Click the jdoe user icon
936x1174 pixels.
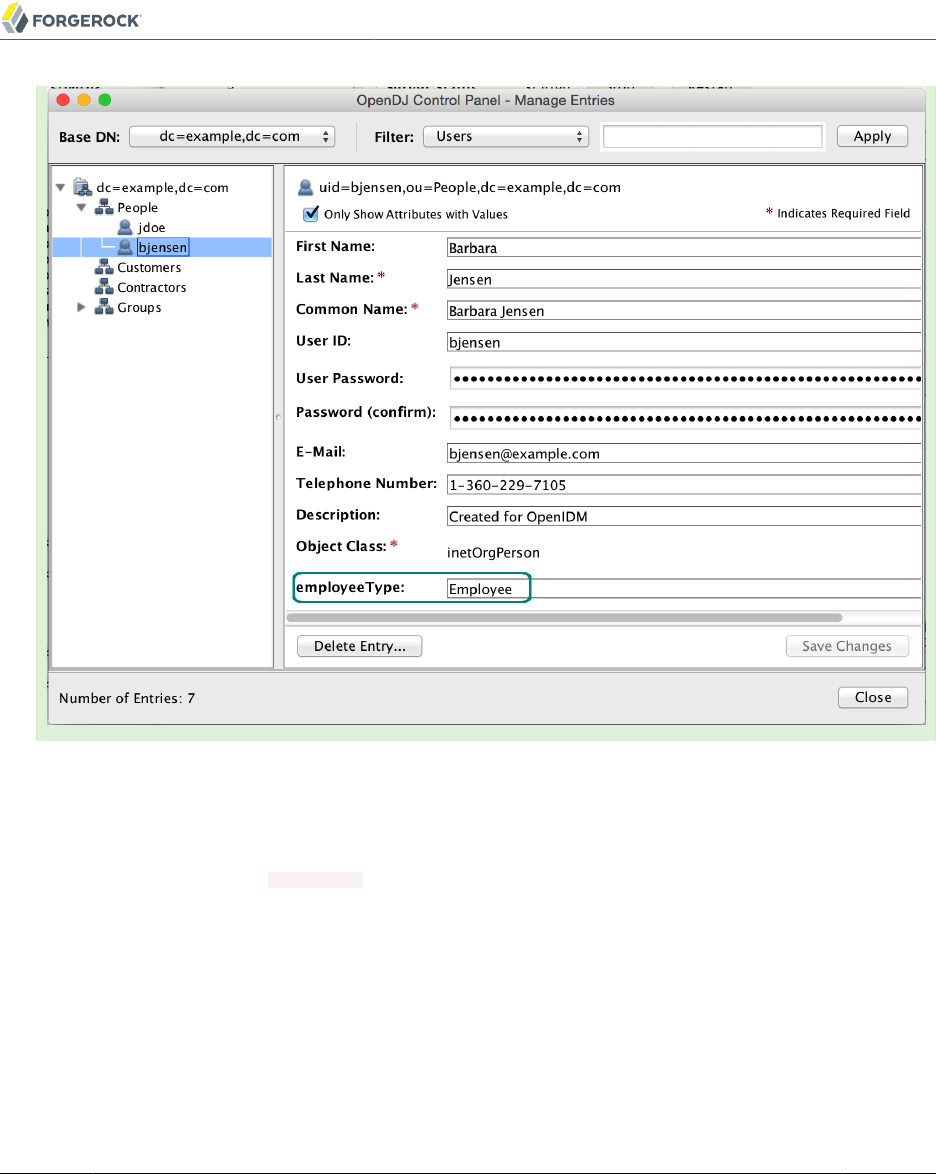(x=125, y=227)
